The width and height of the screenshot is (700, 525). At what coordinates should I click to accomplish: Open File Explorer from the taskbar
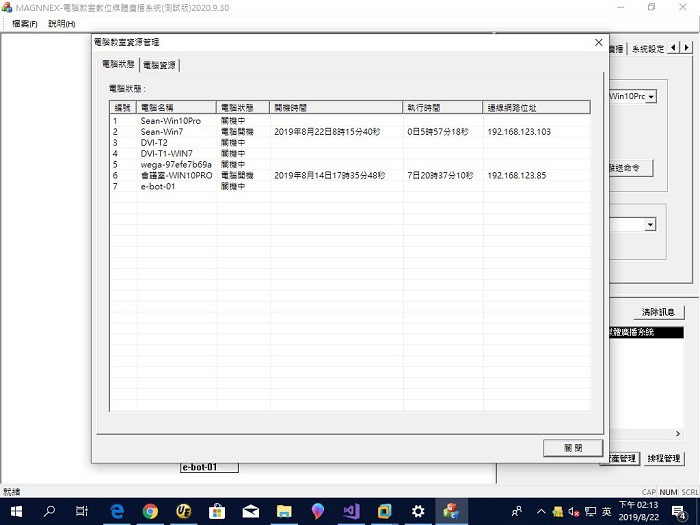pyautogui.click(x=283, y=511)
